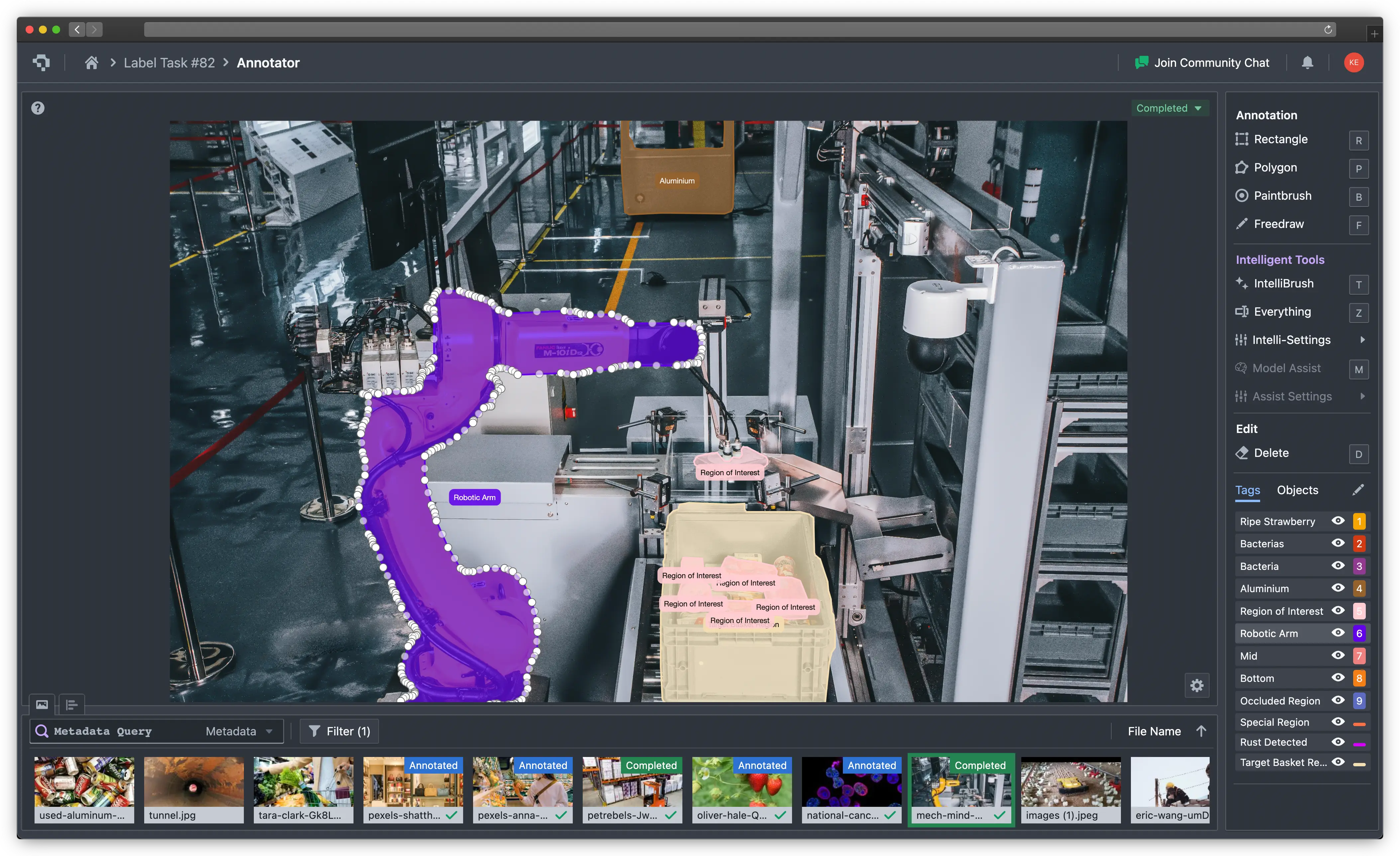
Task: Open canvas settings gear icon
Action: [x=1197, y=686]
